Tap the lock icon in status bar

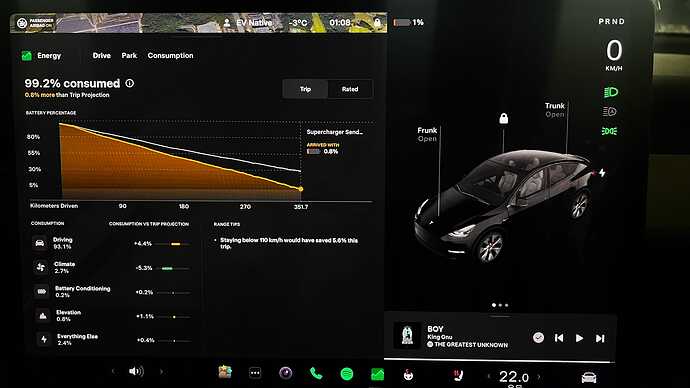point(377,22)
